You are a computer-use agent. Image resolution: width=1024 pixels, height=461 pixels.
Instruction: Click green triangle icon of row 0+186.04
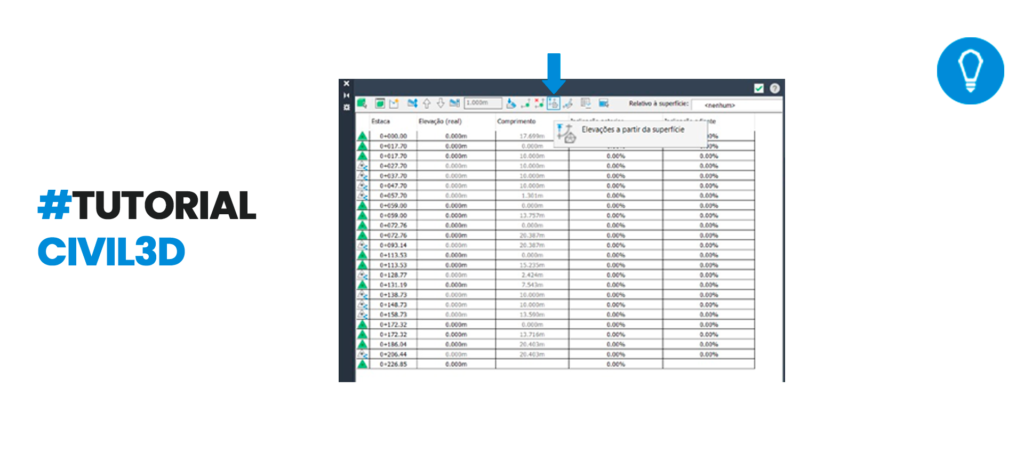tap(362, 343)
